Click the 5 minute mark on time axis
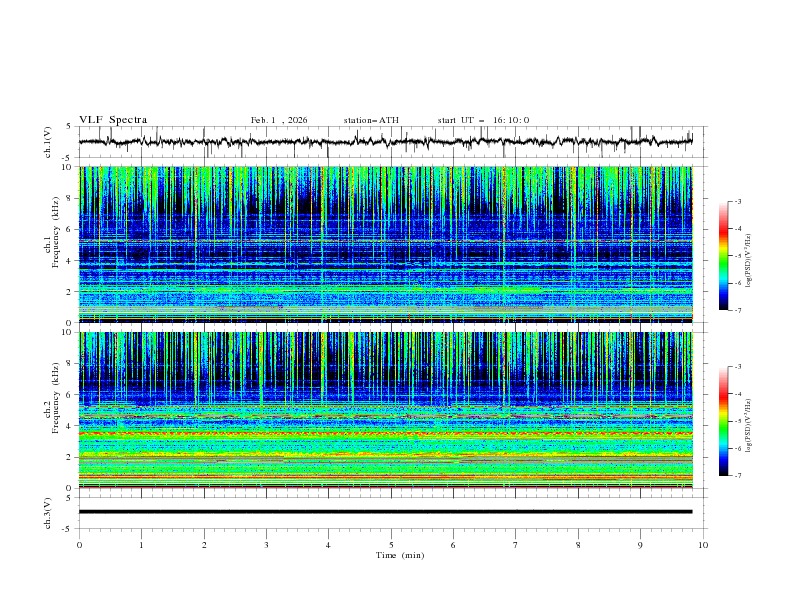The image size is (792, 612). pyautogui.click(x=391, y=545)
